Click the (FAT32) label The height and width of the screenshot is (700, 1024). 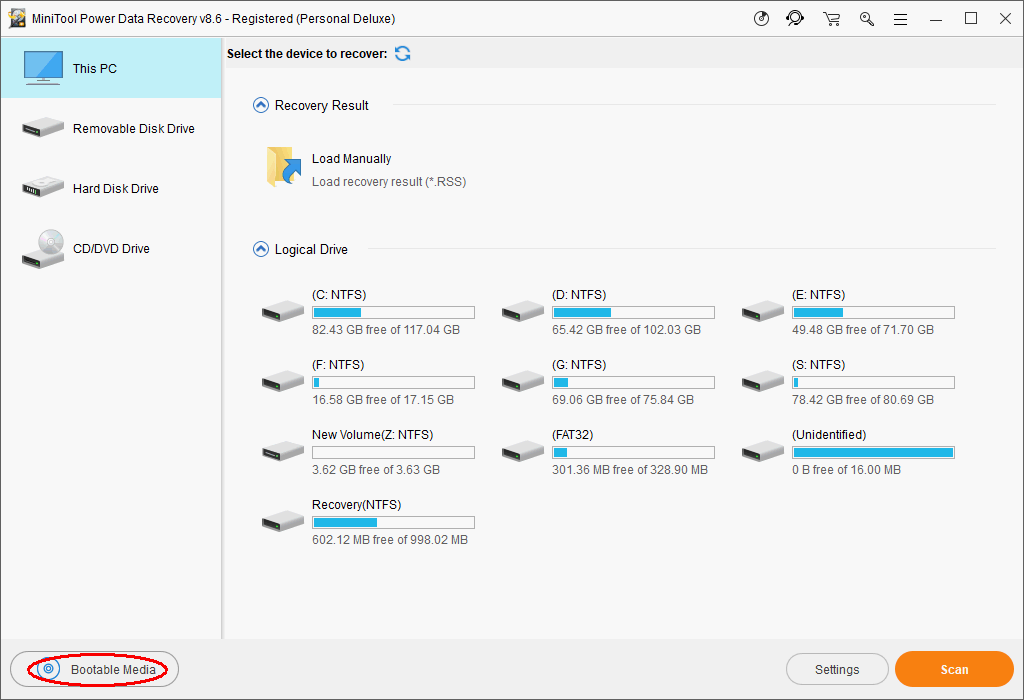[x=573, y=434]
